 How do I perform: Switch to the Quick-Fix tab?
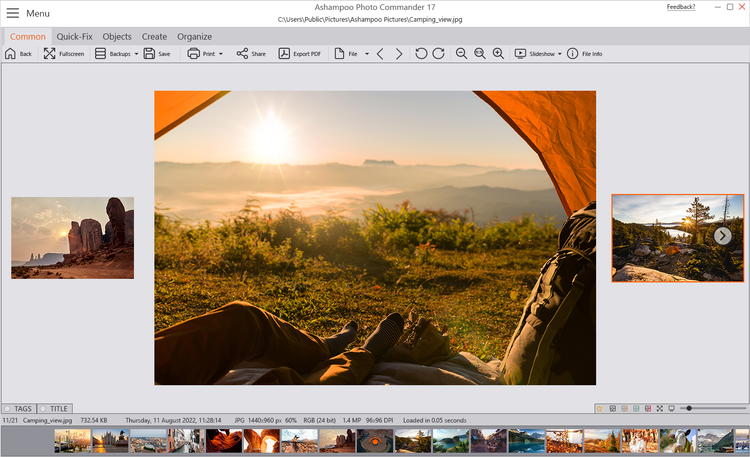[x=74, y=36]
